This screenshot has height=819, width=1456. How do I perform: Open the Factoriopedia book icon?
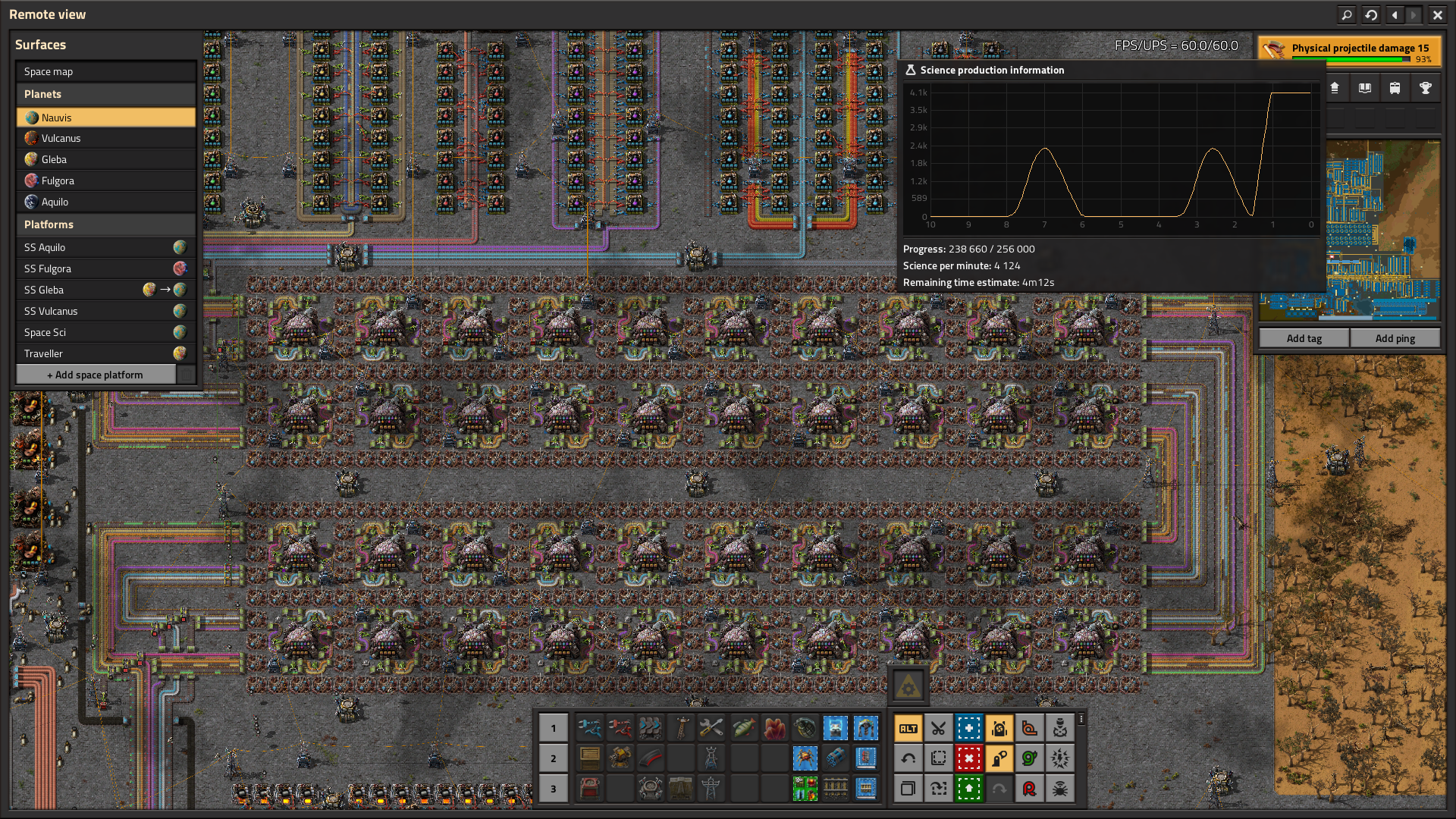[x=1365, y=88]
